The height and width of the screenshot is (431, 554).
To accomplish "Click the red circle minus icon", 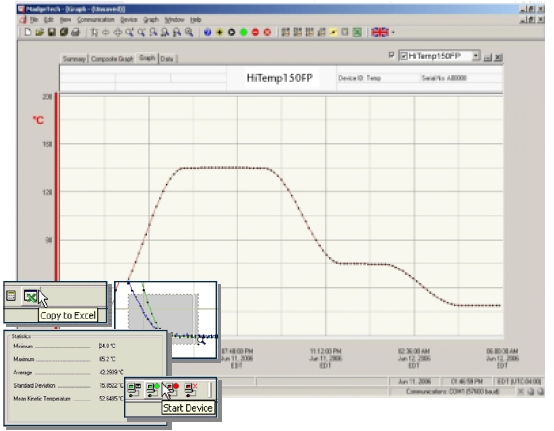I will point(255,33).
